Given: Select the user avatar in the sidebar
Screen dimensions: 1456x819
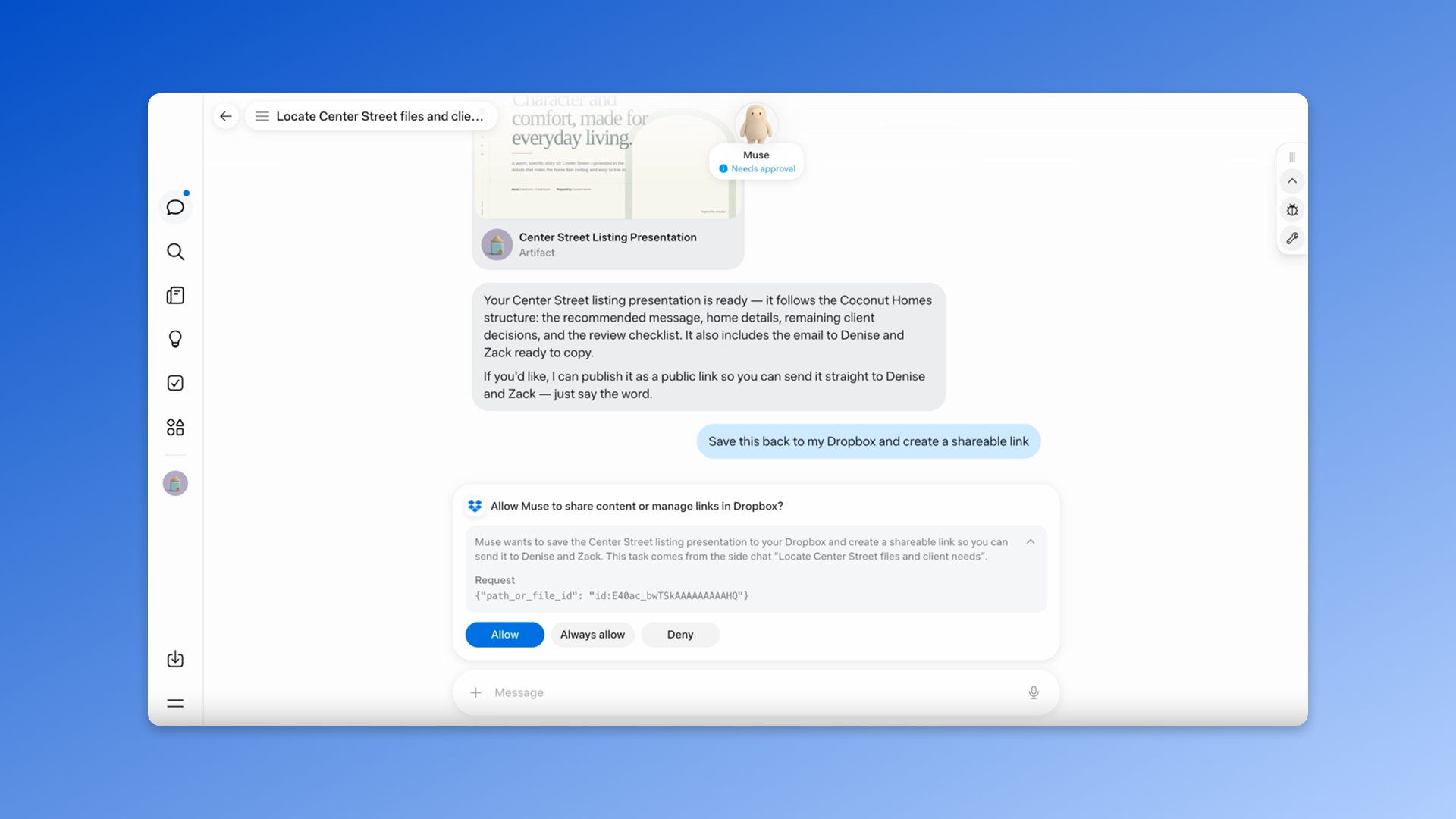Looking at the screenshot, I should coord(175,483).
